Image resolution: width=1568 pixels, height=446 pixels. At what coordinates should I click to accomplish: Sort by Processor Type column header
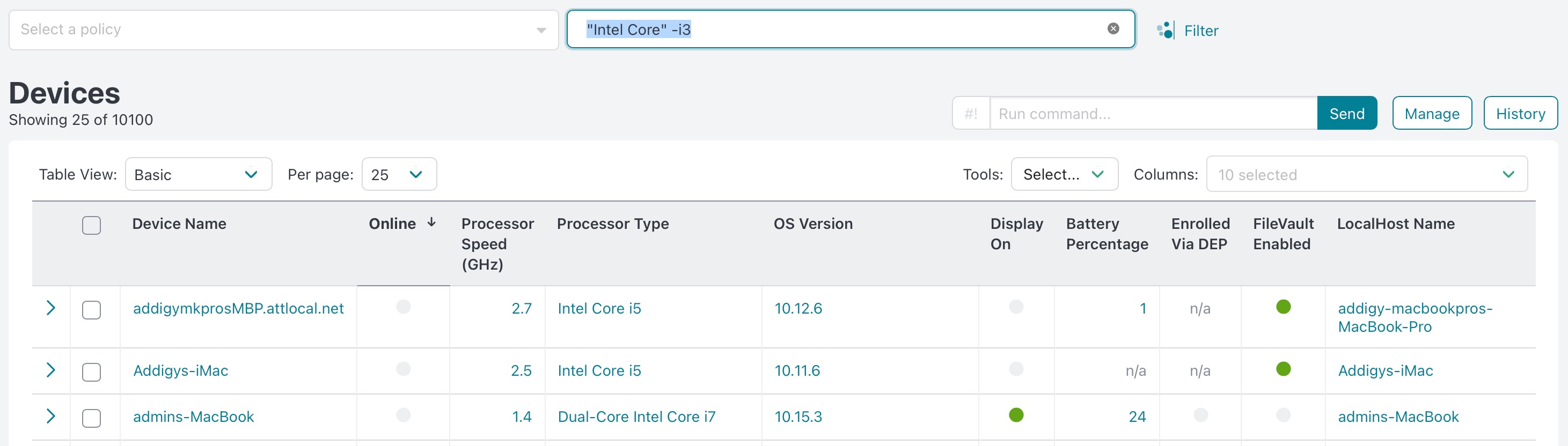click(x=612, y=224)
